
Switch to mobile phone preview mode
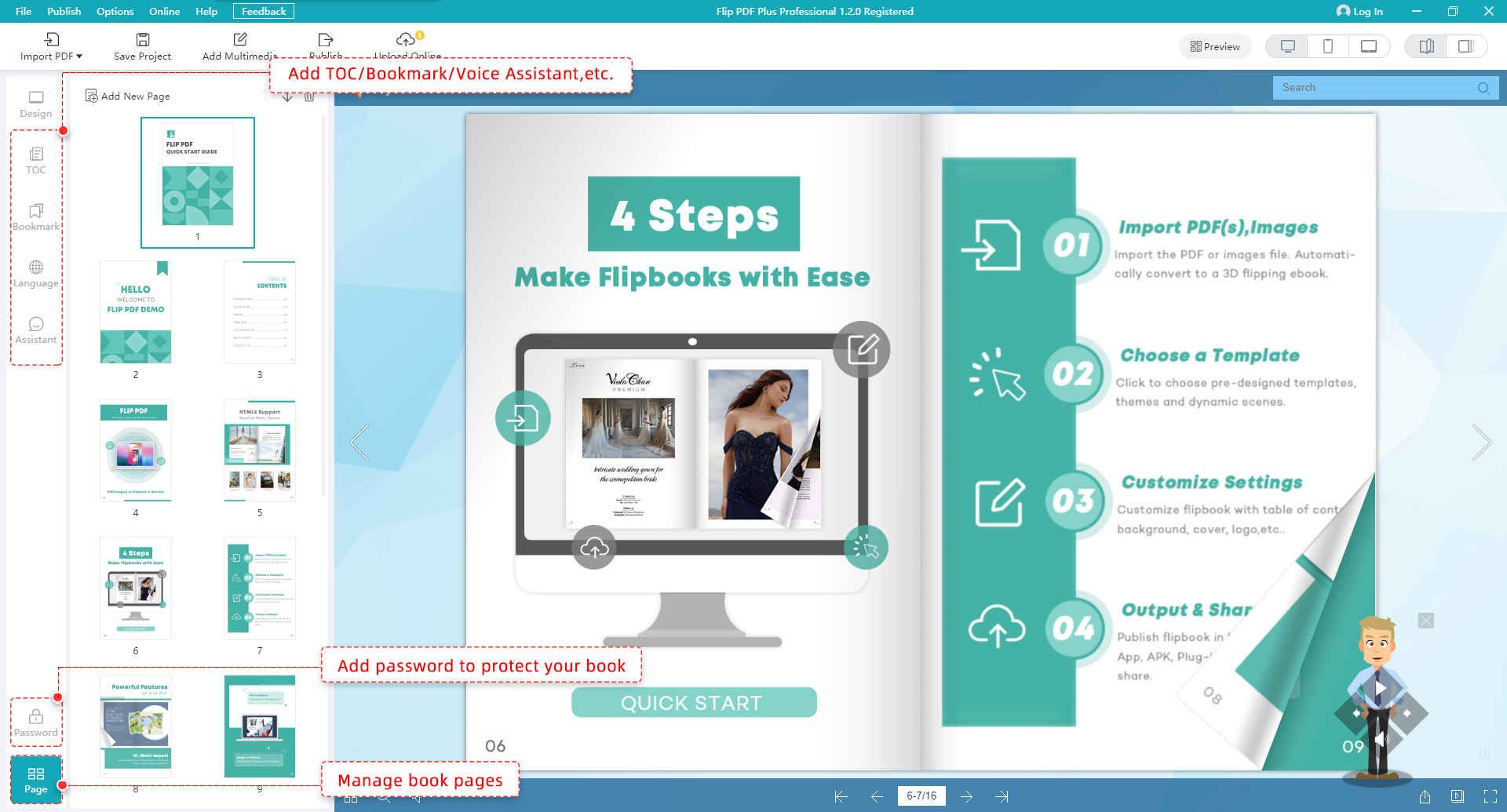click(x=1328, y=46)
